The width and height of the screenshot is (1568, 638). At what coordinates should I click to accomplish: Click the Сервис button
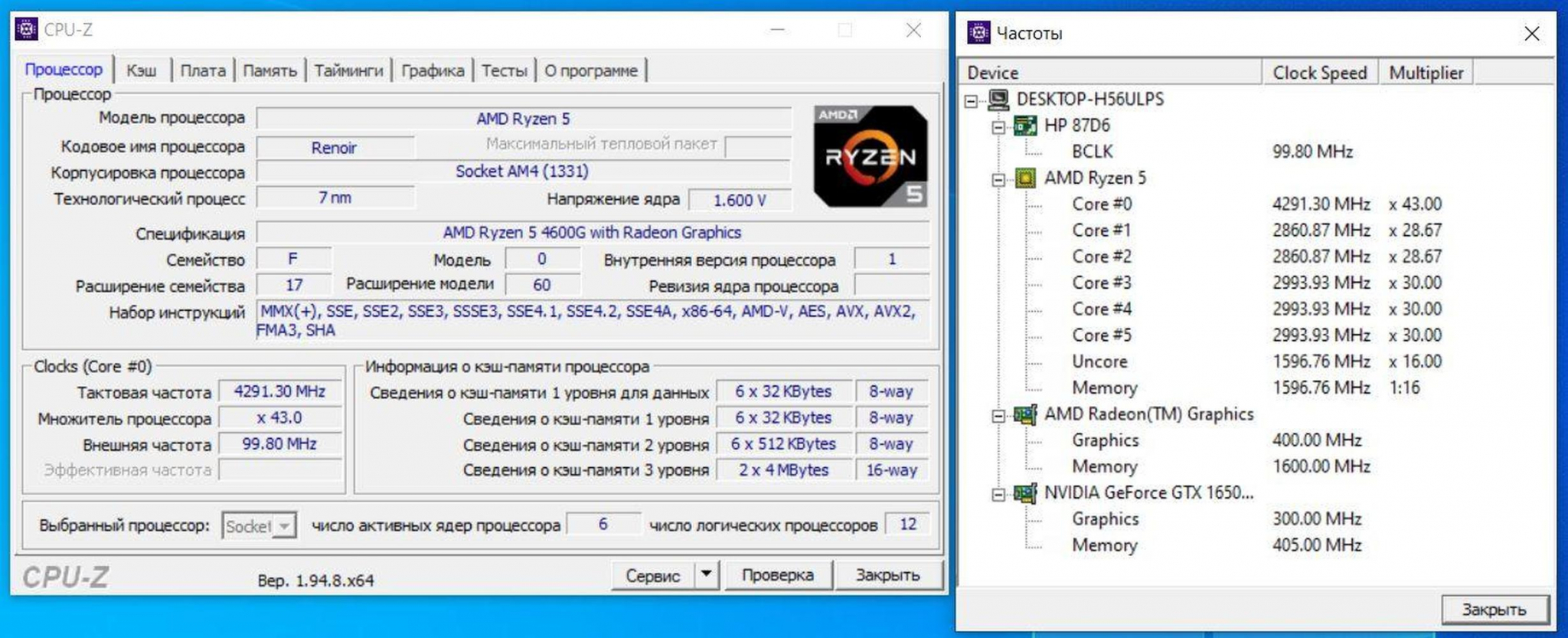click(x=653, y=575)
